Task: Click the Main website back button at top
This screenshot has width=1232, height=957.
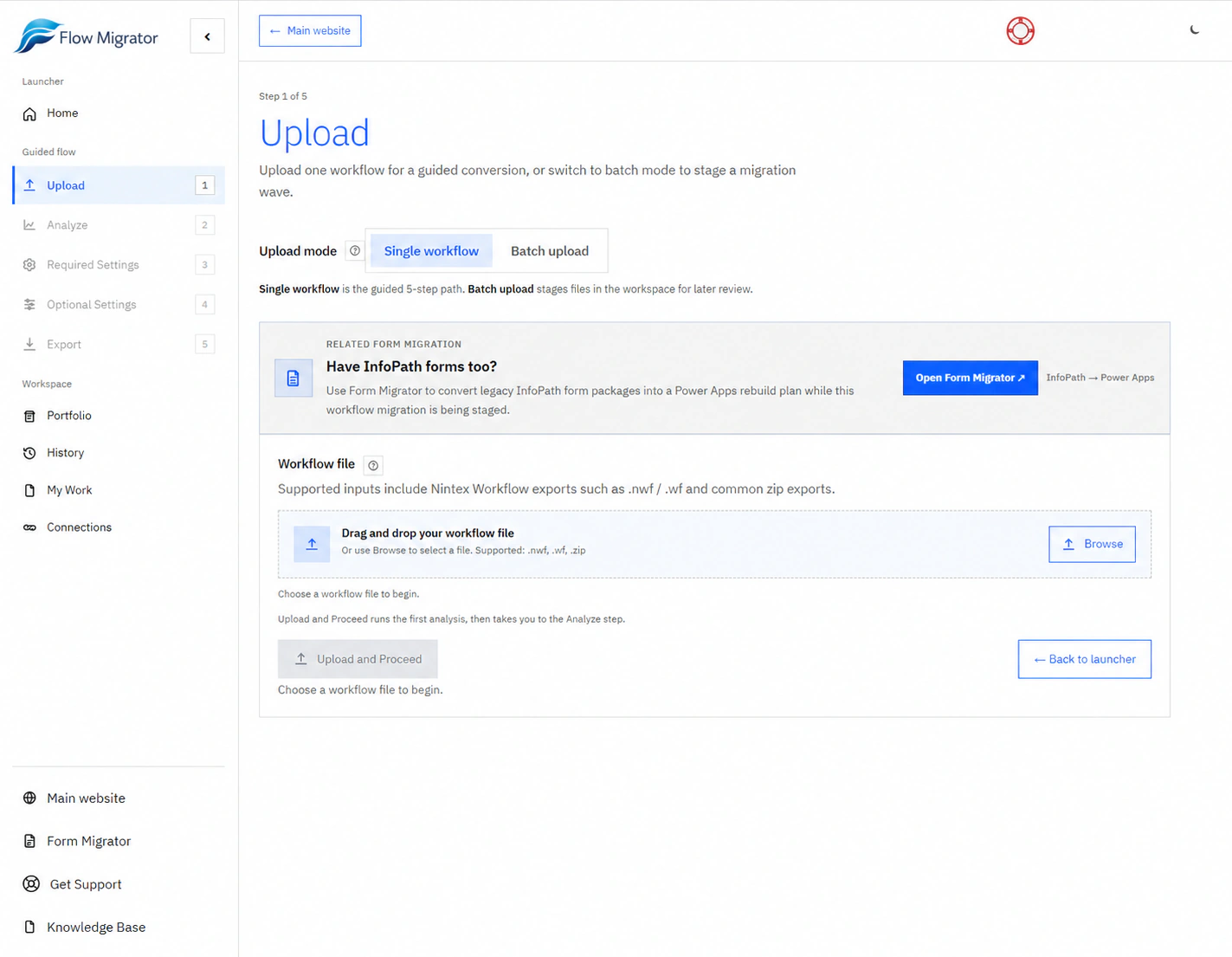Action: (310, 31)
